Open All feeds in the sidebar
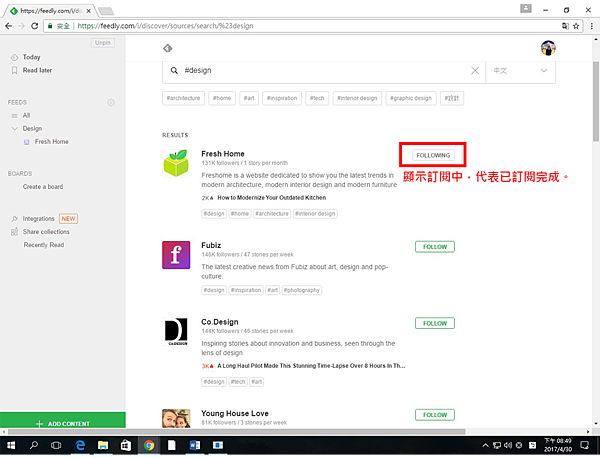600x458 pixels. coord(26,116)
